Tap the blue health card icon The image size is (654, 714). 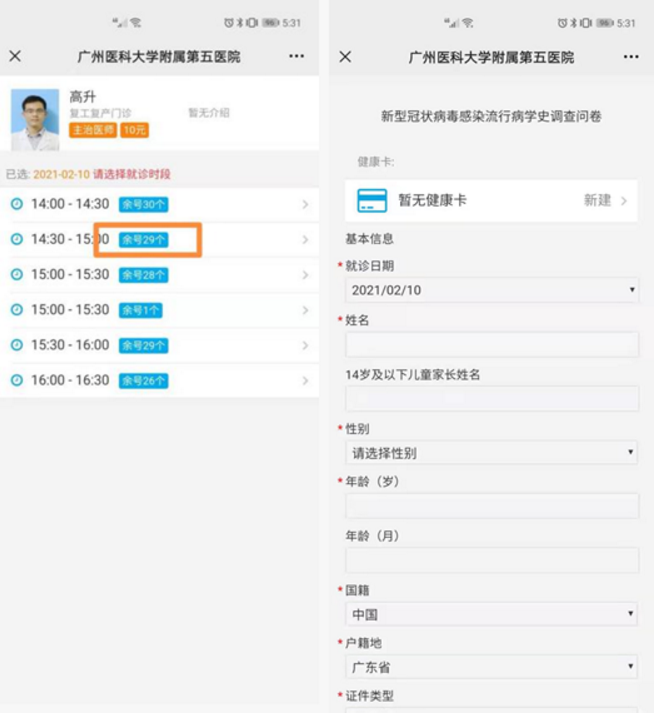pyautogui.click(x=372, y=200)
